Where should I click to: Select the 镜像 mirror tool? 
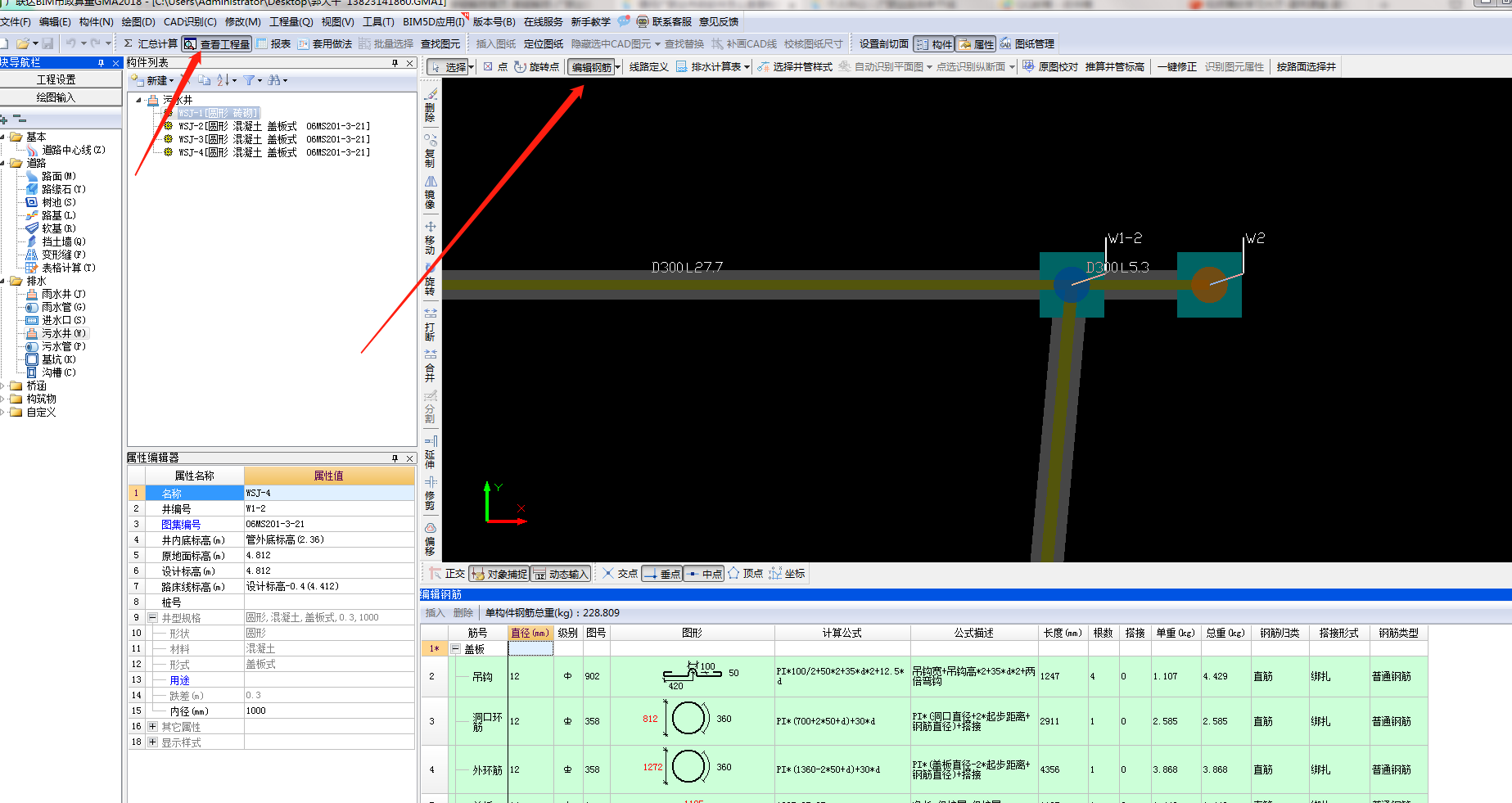(x=430, y=192)
